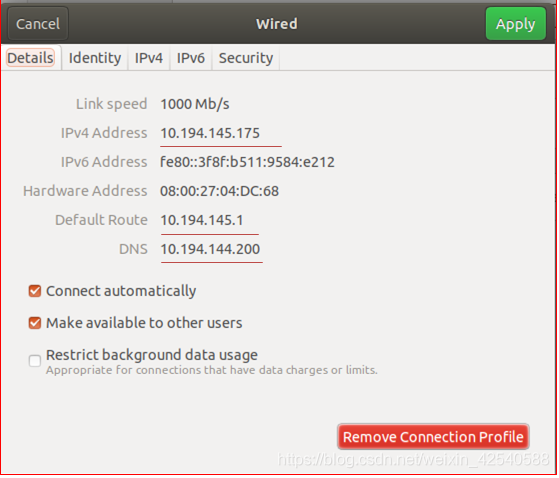Select hardware address 08:00:27:04:DC:68
This screenshot has width=559, height=478.
219,191
